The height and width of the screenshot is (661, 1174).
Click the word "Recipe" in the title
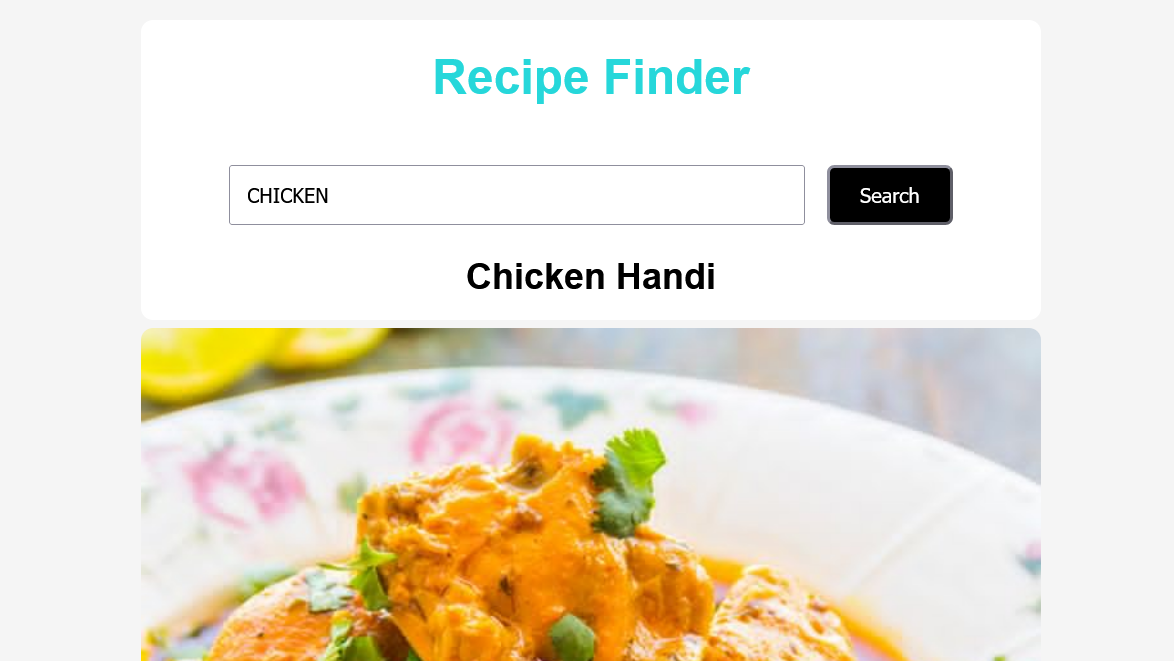(x=511, y=77)
